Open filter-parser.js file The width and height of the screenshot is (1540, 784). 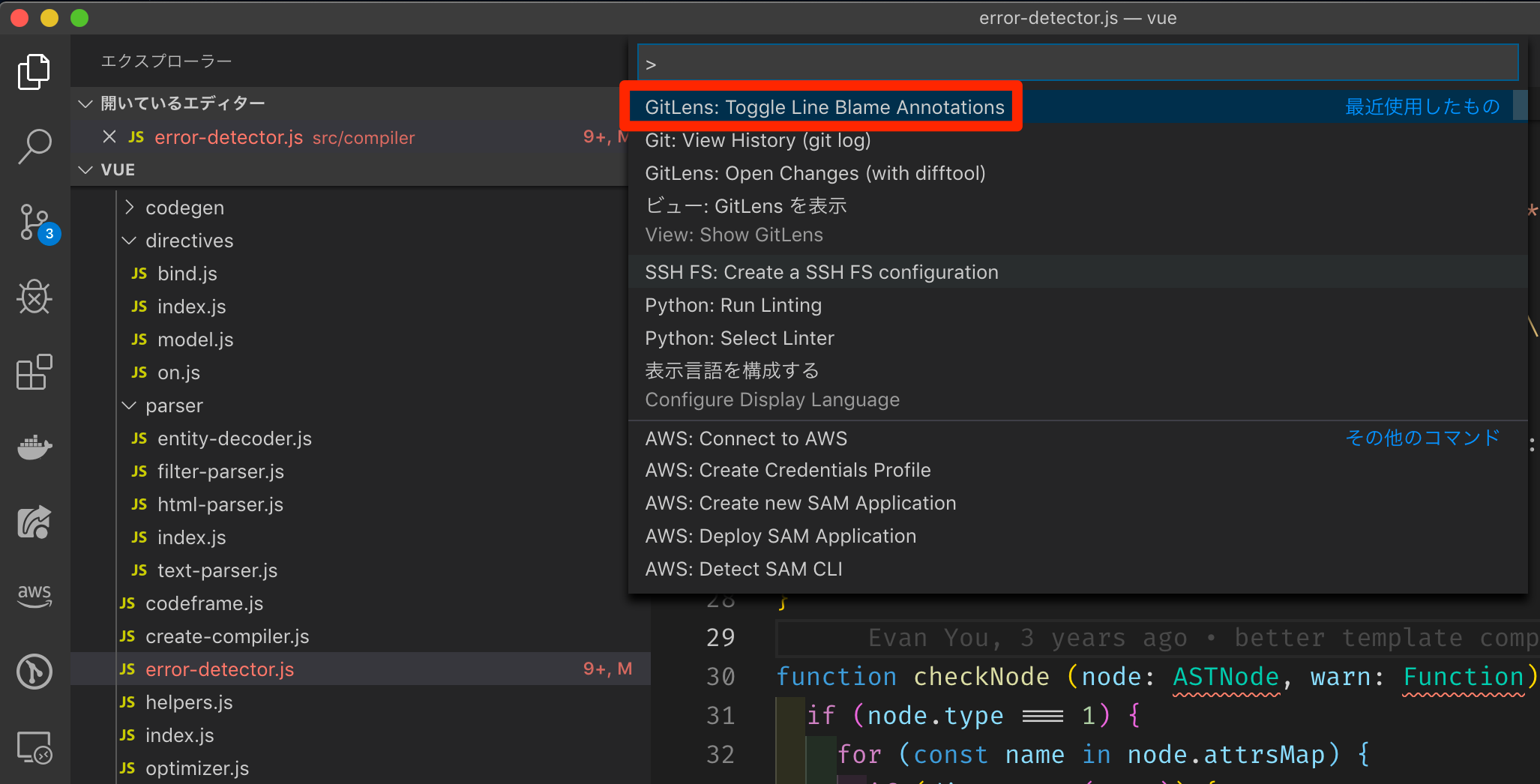[x=220, y=471]
